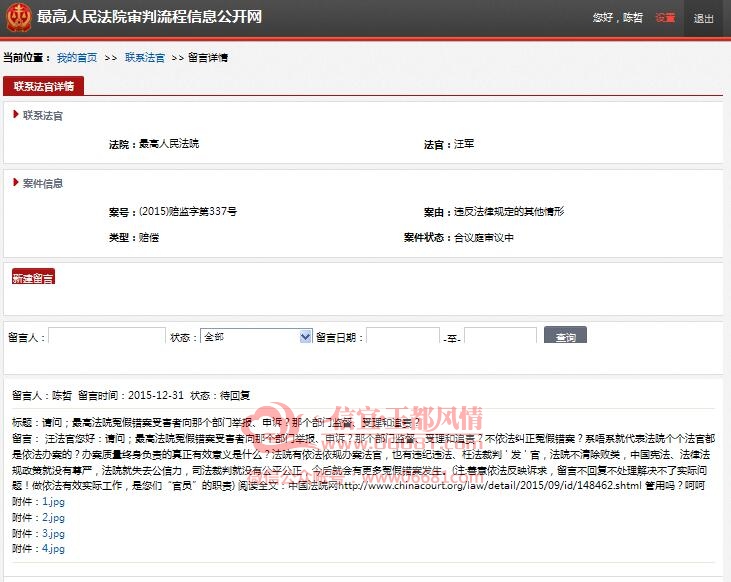
Task: Click judge name 汪军
Action: tap(464, 144)
